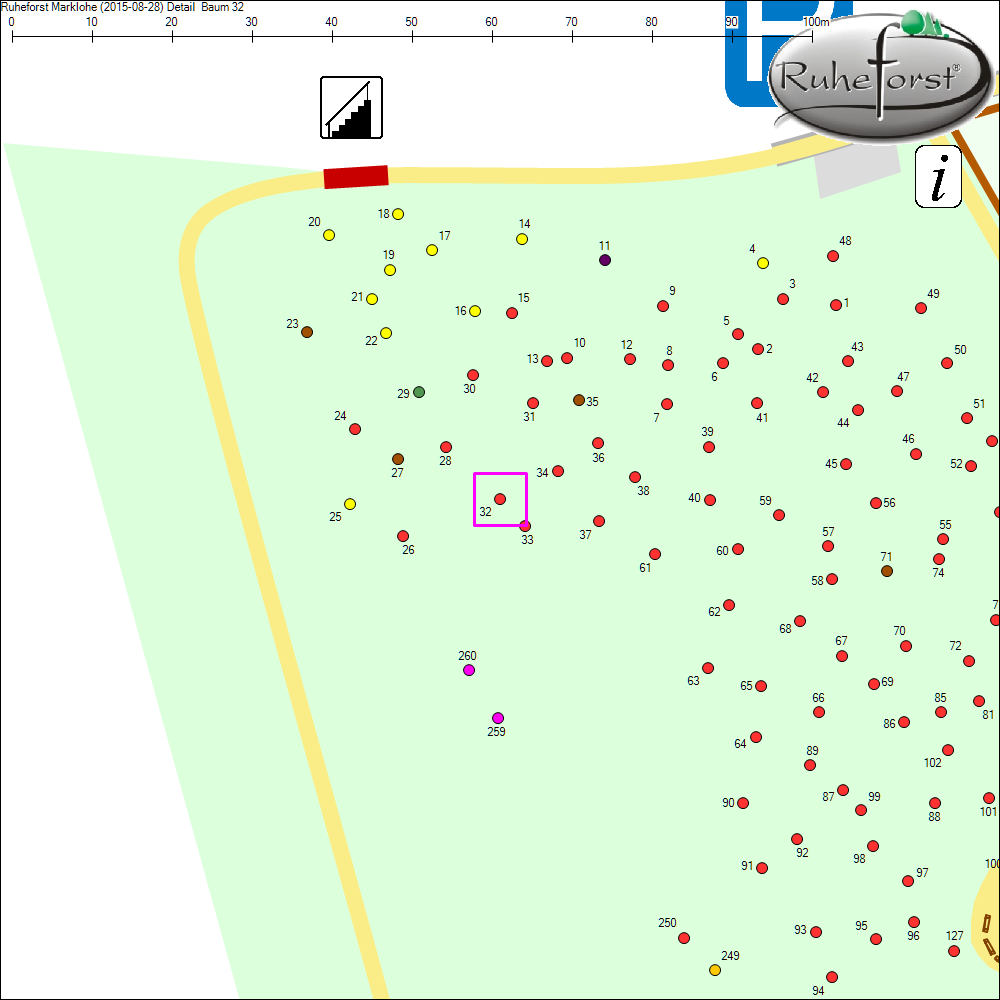Click the '100m' scale bar label
The image size is (1000, 1000).
point(816,22)
